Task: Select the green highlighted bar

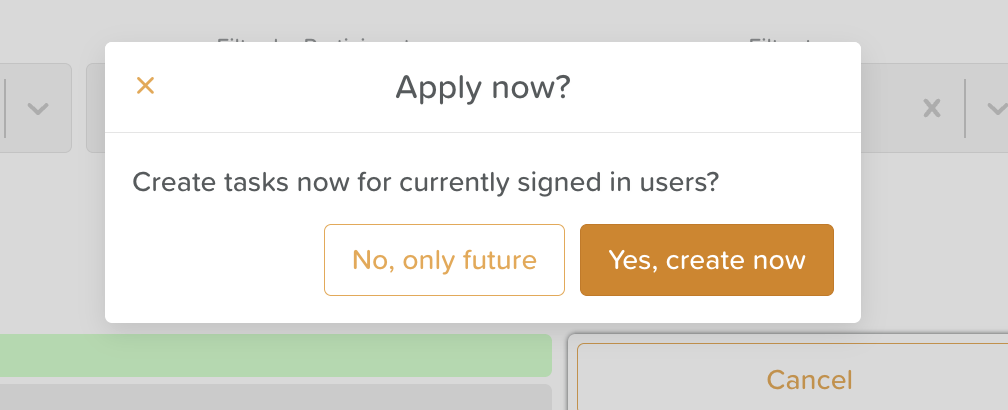Action: (x=275, y=355)
